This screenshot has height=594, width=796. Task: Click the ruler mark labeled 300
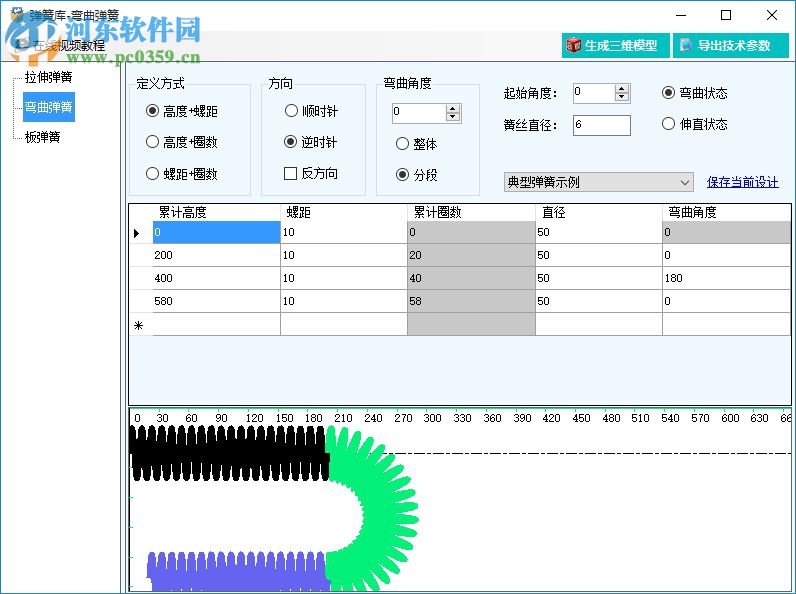pyautogui.click(x=432, y=418)
